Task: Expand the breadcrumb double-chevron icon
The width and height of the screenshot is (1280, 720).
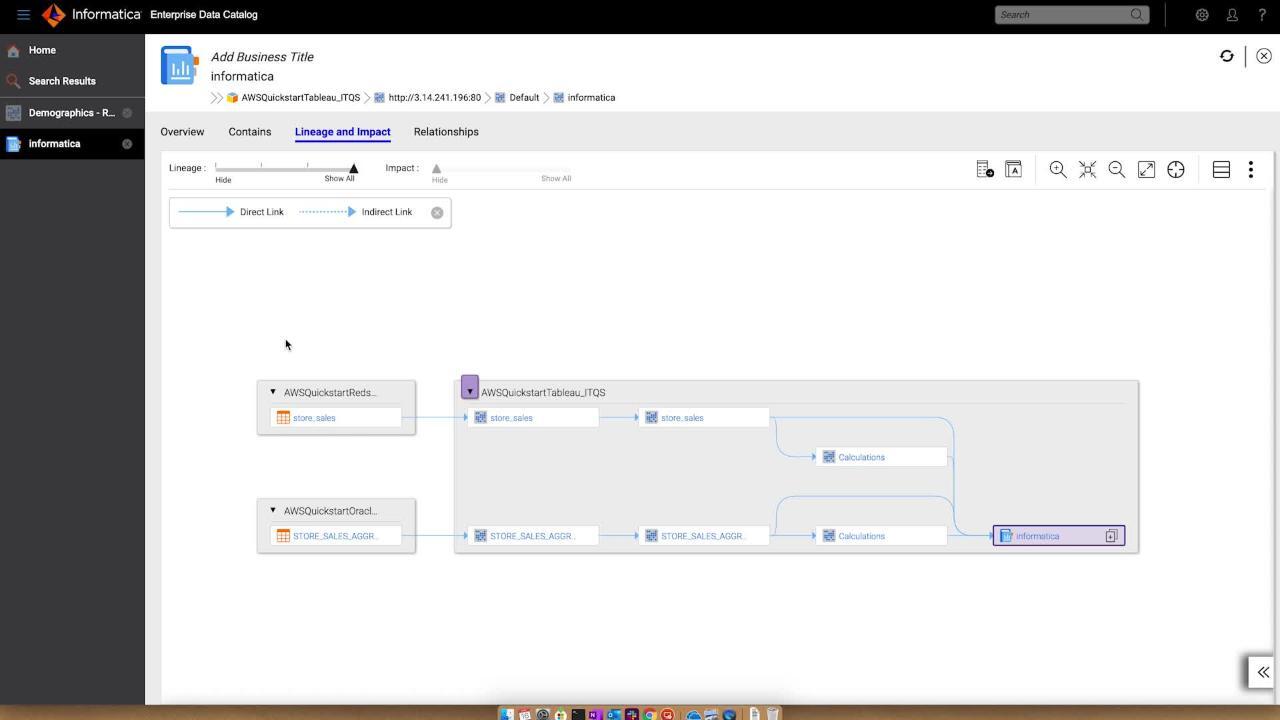Action: (217, 98)
